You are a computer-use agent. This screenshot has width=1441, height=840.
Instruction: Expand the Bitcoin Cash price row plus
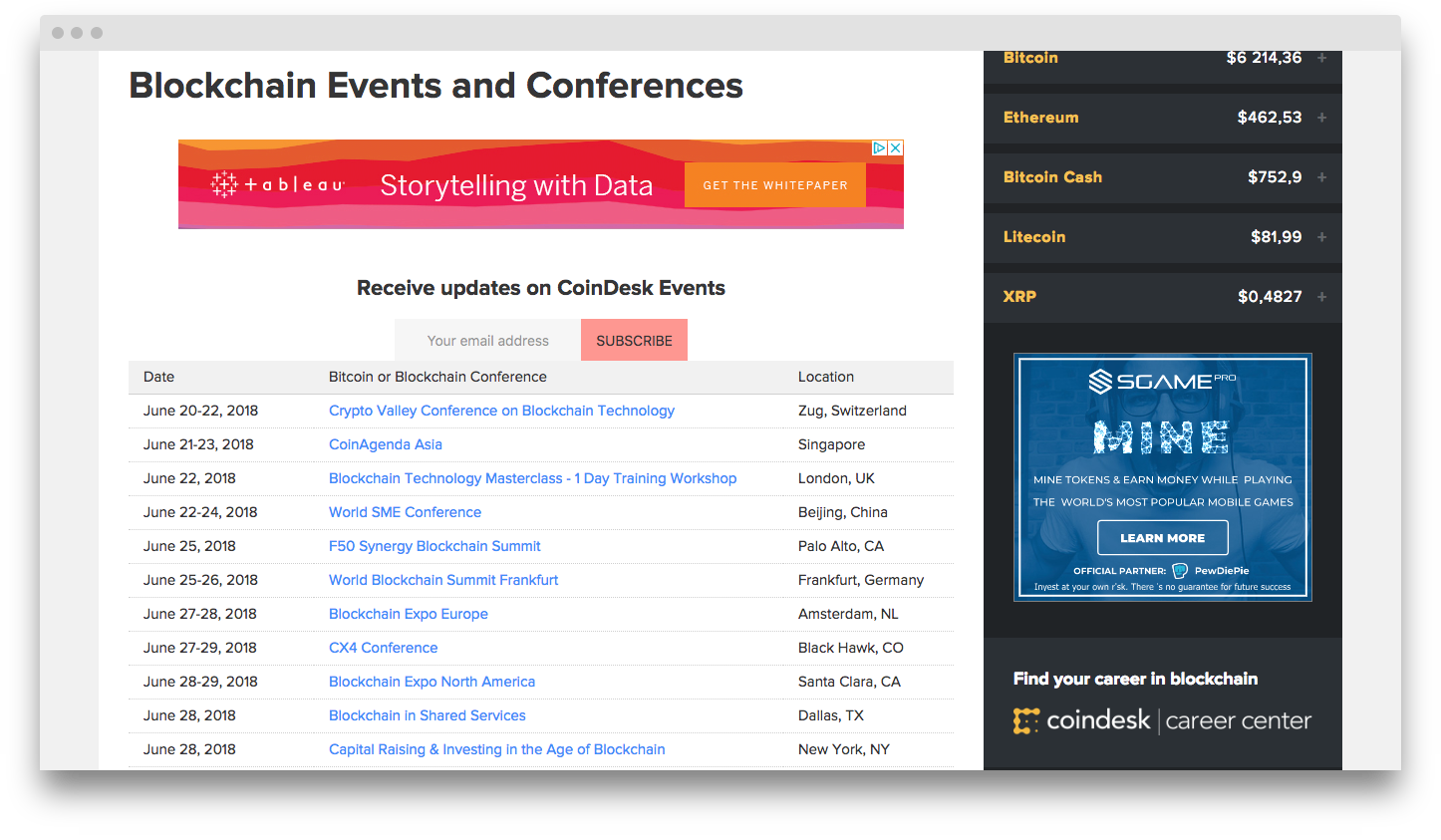coord(1322,177)
